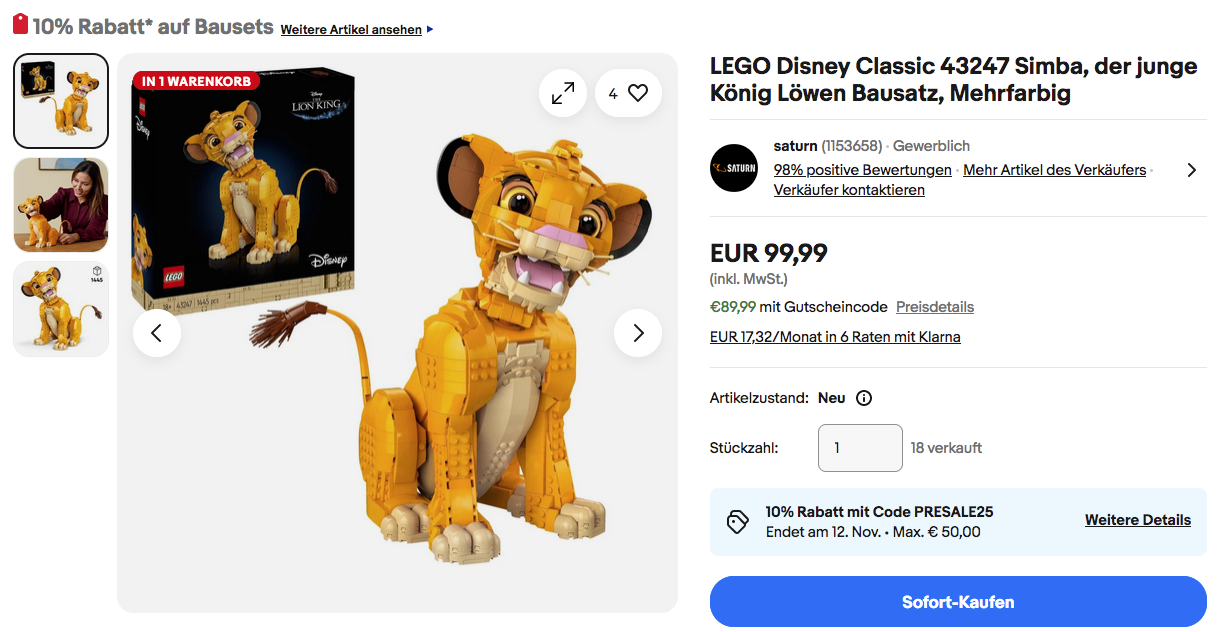View 98% positive Bewertungen

click(x=862, y=170)
